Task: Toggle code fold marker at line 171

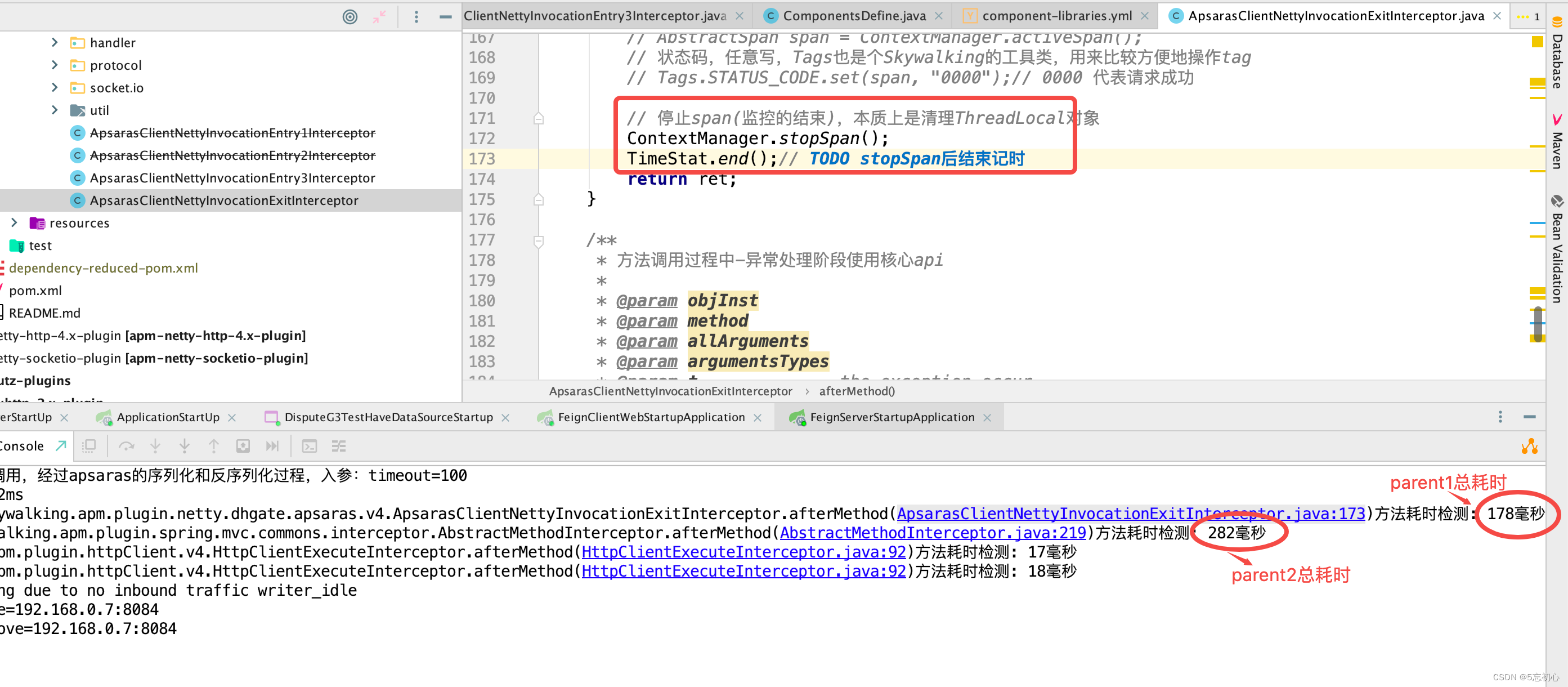Action: [539, 119]
